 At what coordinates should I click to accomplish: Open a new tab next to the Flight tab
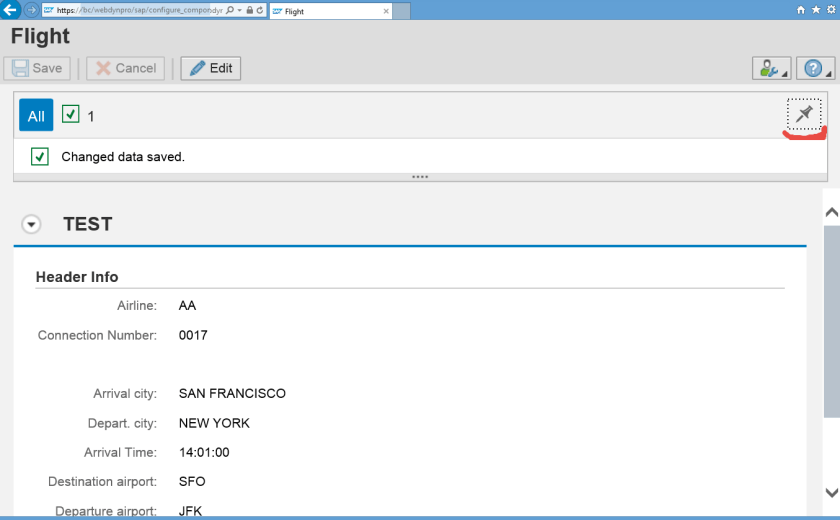(x=401, y=11)
